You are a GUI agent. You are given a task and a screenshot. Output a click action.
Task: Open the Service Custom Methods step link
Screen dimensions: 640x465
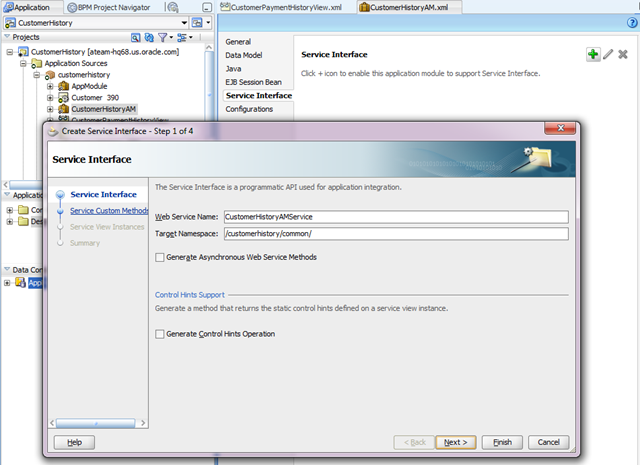109,211
